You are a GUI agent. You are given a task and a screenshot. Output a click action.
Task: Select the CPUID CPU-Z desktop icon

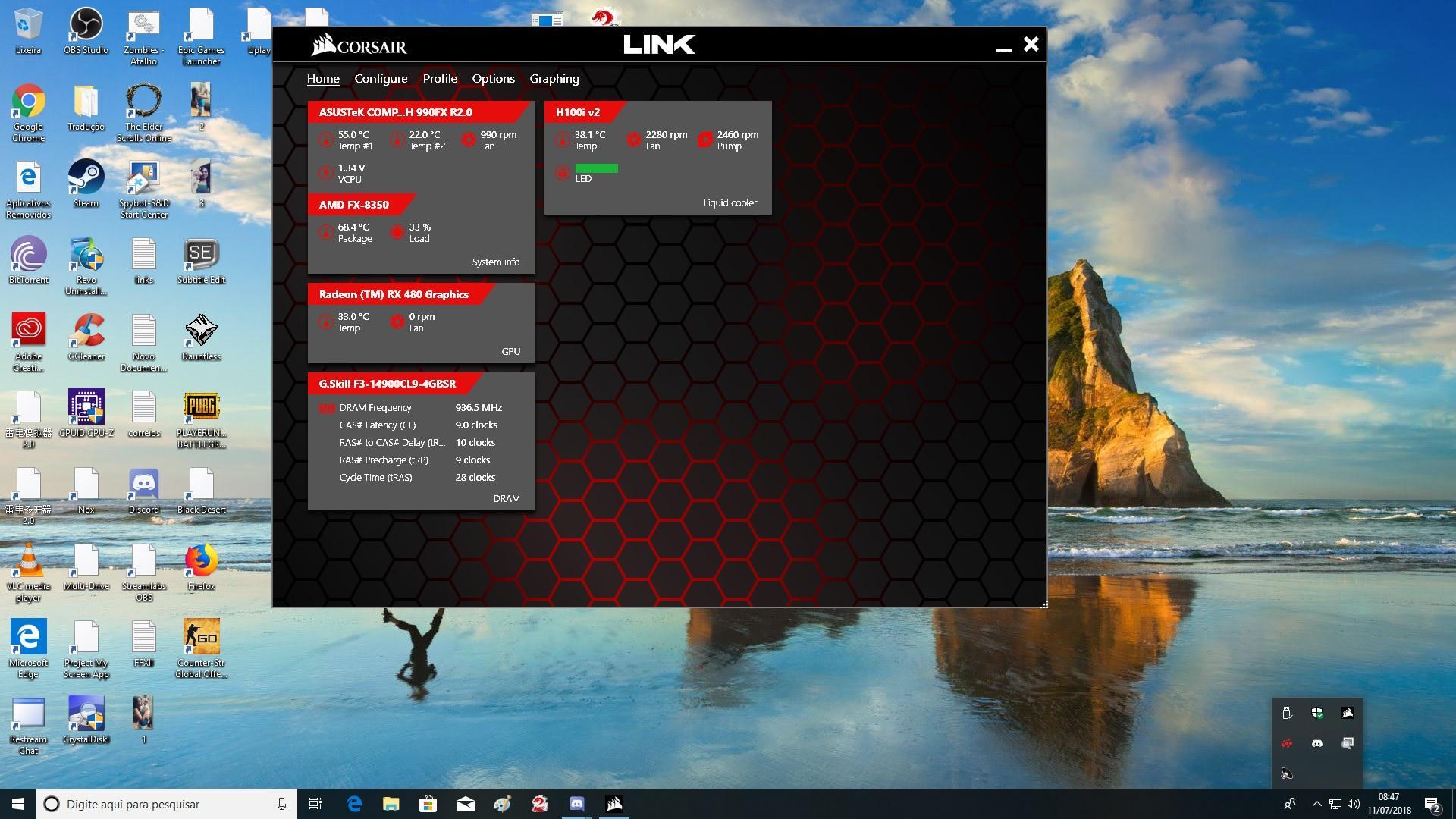pos(86,413)
